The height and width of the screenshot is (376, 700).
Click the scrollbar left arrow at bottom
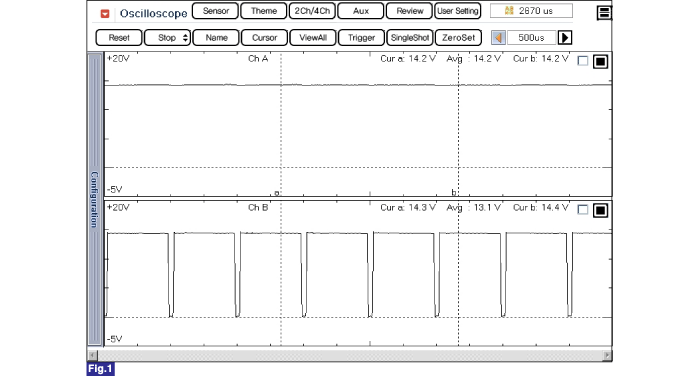pyautogui.click(x=92, y=355)
